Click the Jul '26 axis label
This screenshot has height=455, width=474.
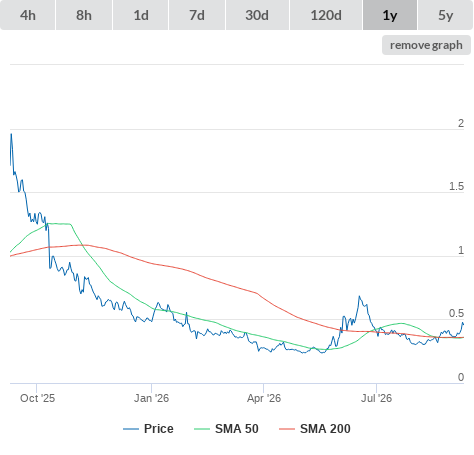pyautogui.click(x=376, y=398)
